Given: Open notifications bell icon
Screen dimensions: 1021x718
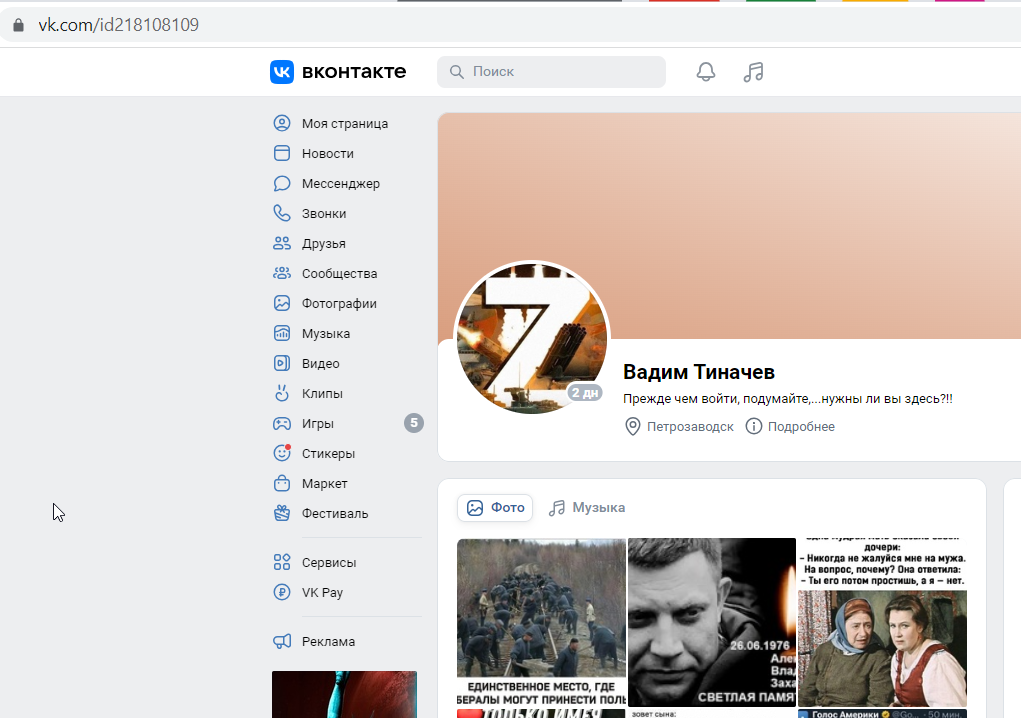Looking at the screenshot, I should [706, 72].
